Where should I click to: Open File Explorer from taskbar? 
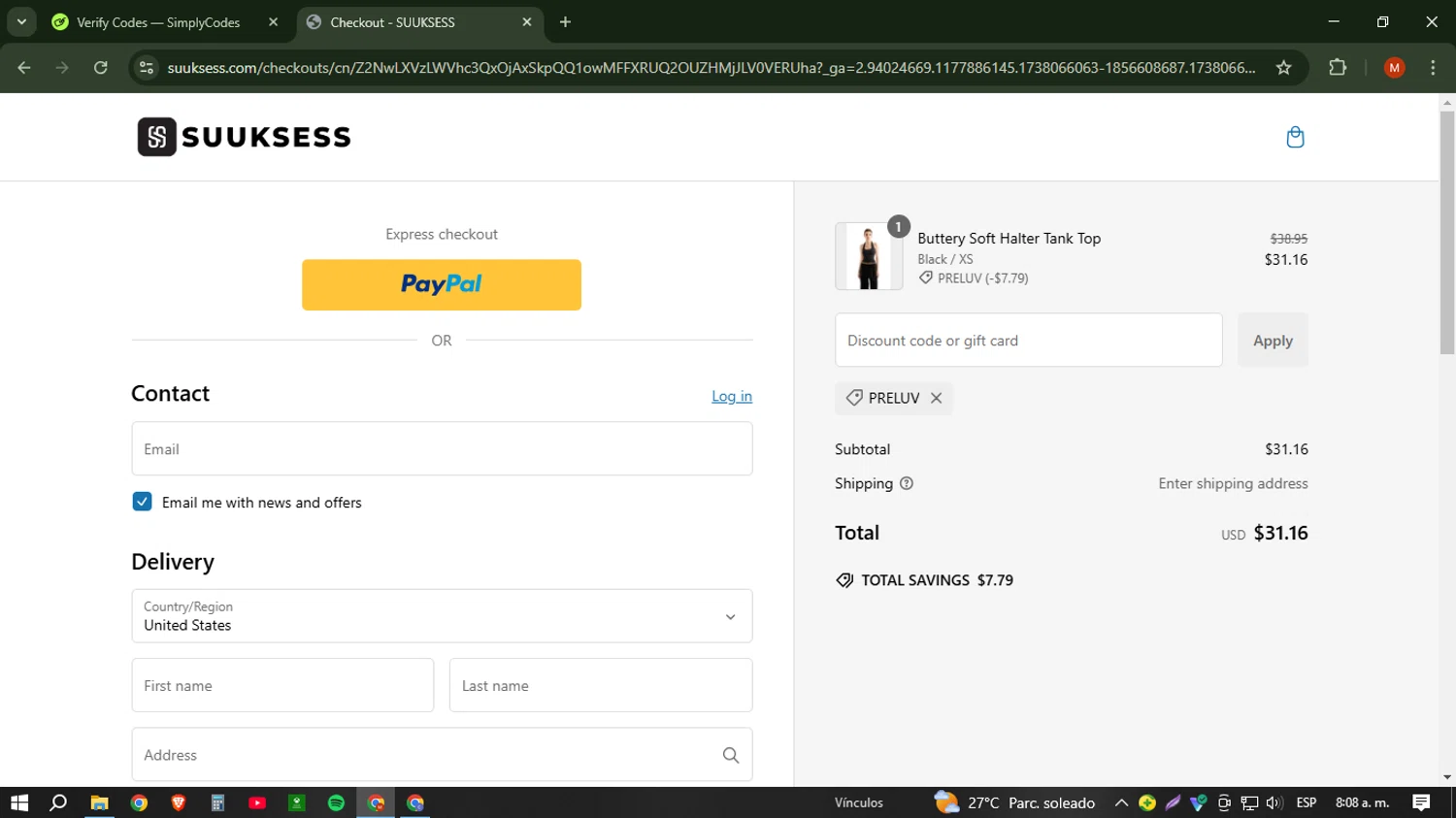(x=99, y=802)
